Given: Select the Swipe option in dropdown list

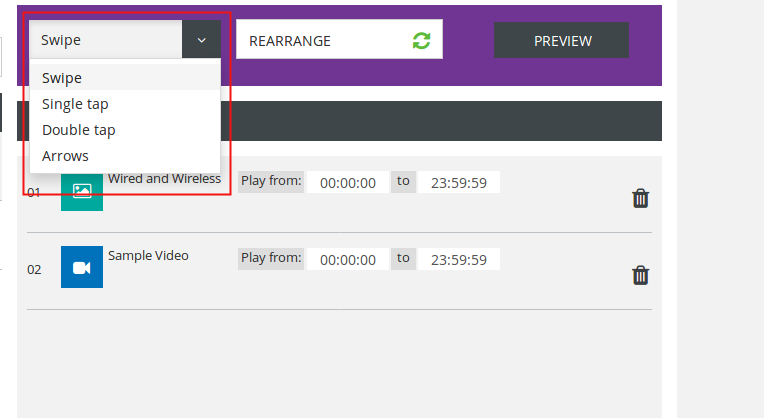Looking at the screenshot, I should click(x=125, y=78).
